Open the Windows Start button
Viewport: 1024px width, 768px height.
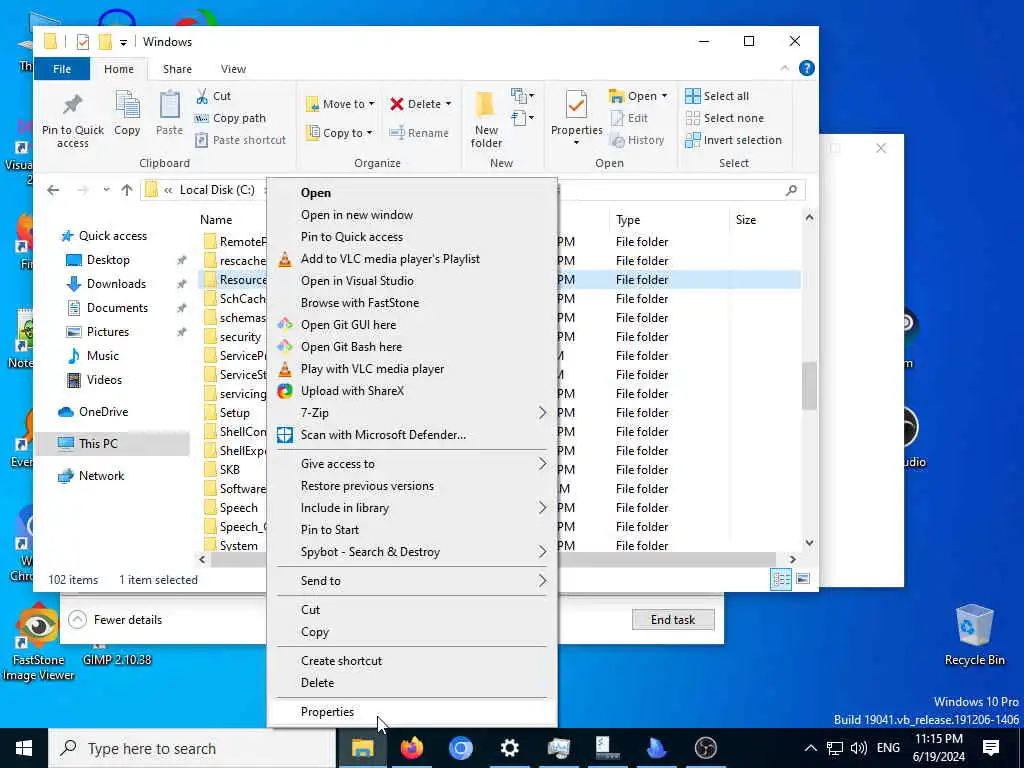coord(24,748)
